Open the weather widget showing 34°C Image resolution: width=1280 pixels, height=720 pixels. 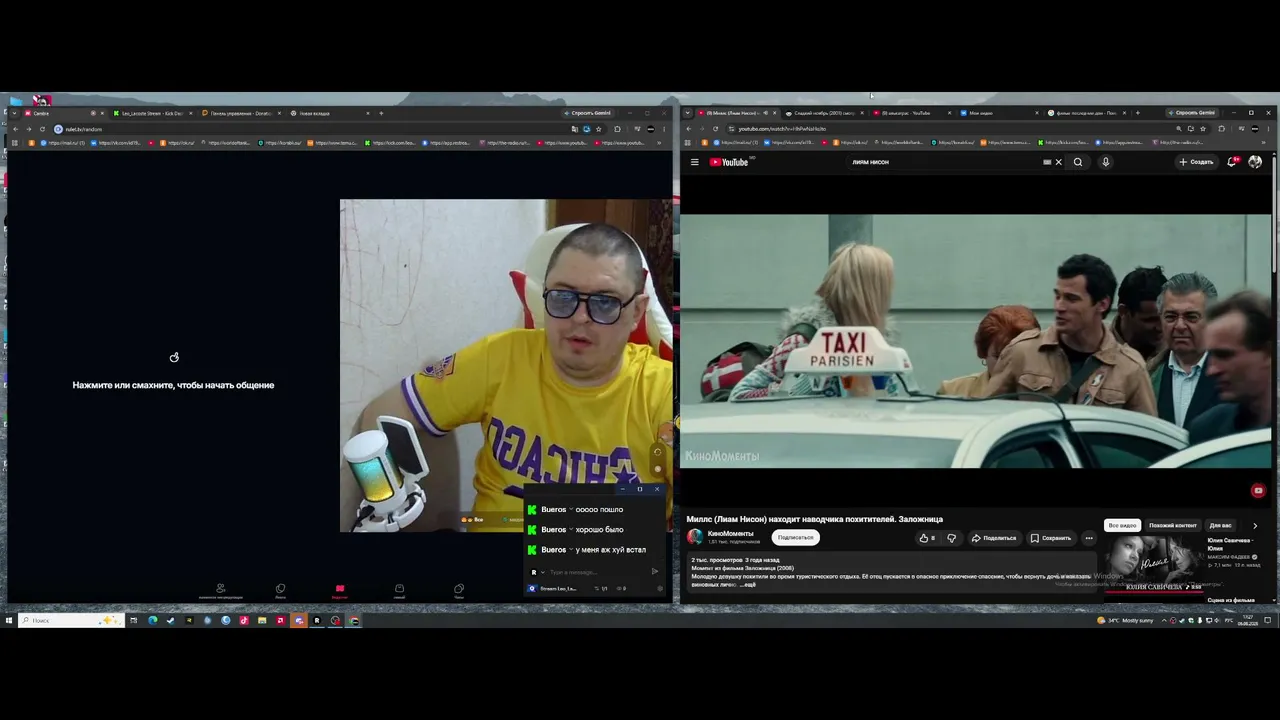tap(1125, 620)
